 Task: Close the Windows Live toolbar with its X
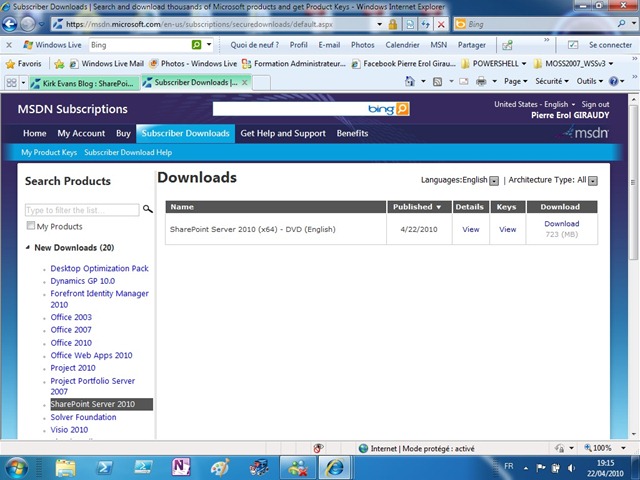coord(9,45)
